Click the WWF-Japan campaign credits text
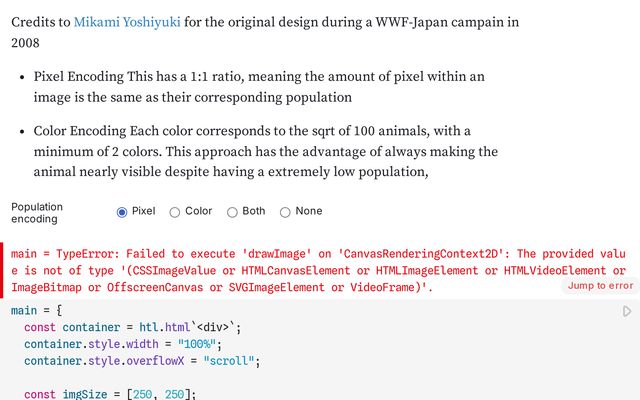Screen dimensions: 640x400 tap(400, 21)
